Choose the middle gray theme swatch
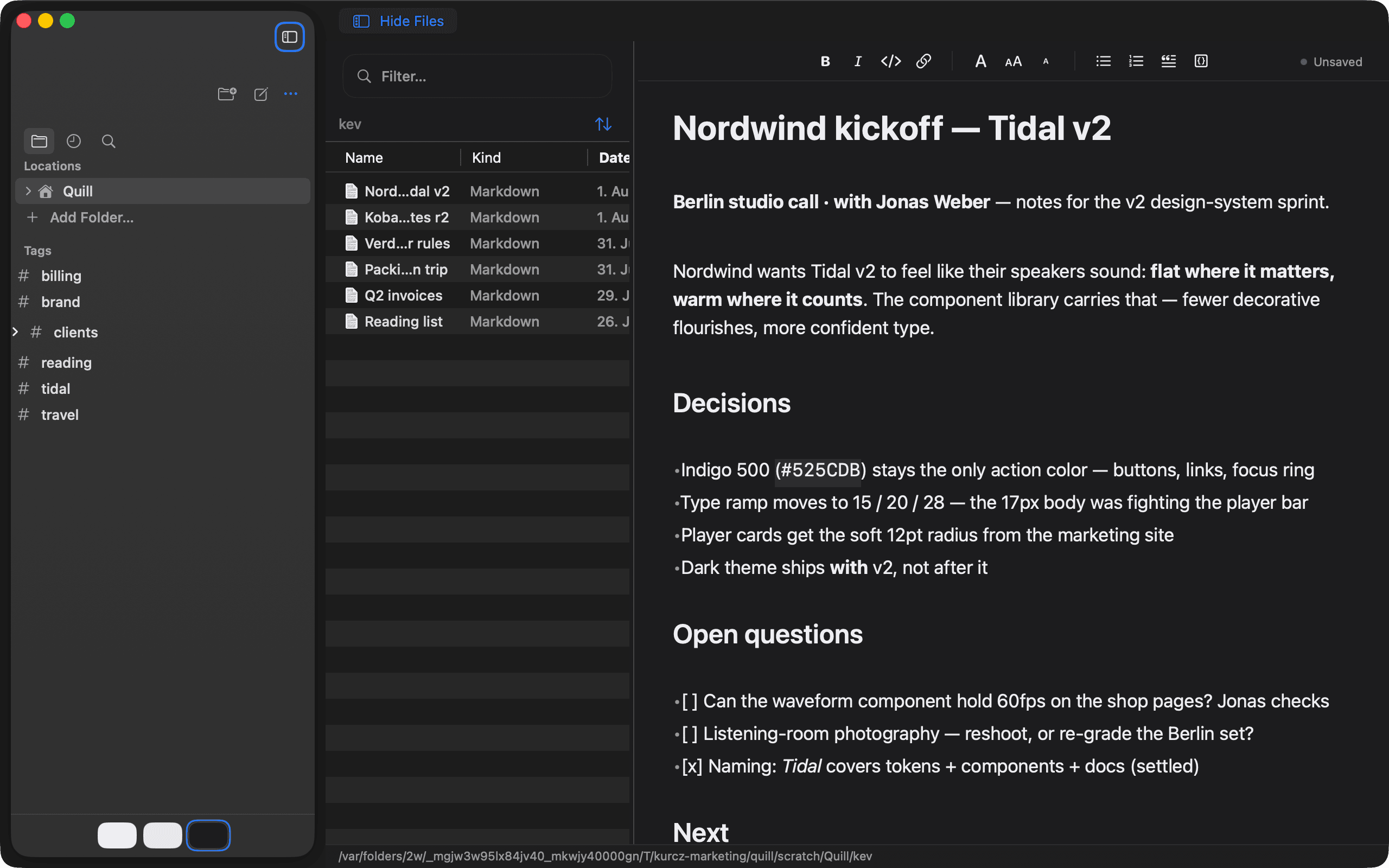The width and height of the screenshot is (1389, 868). pos(162,835)
